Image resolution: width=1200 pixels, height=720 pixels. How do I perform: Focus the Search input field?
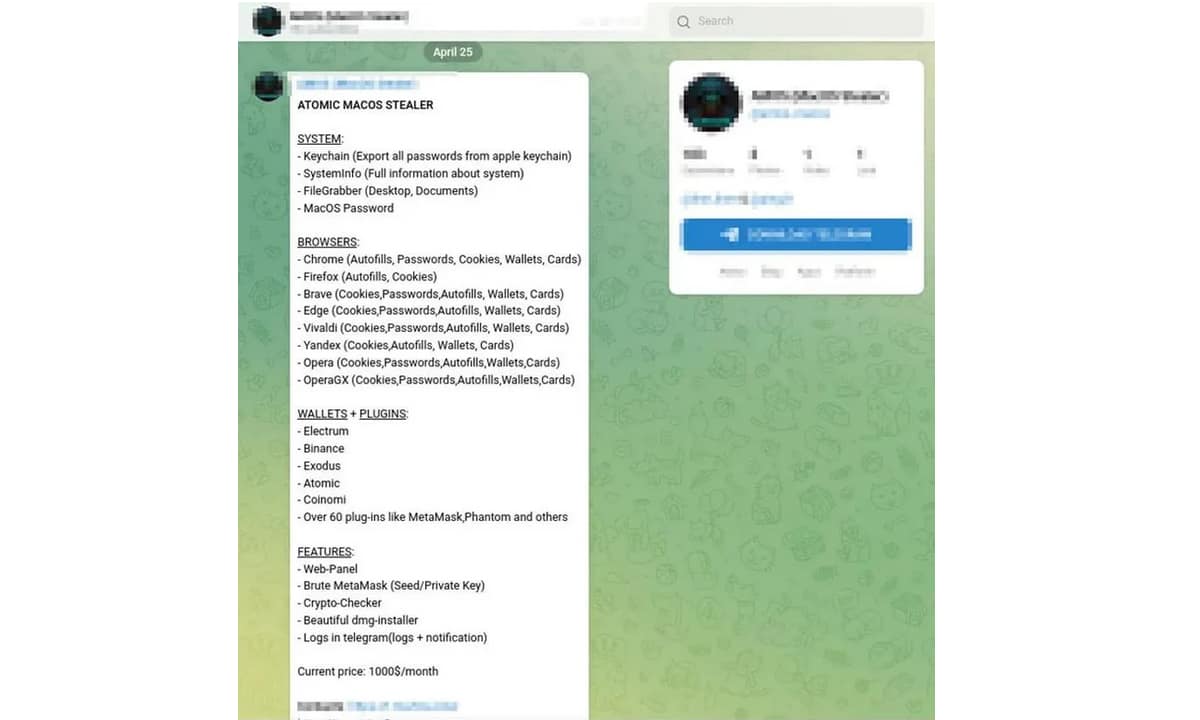797,21
